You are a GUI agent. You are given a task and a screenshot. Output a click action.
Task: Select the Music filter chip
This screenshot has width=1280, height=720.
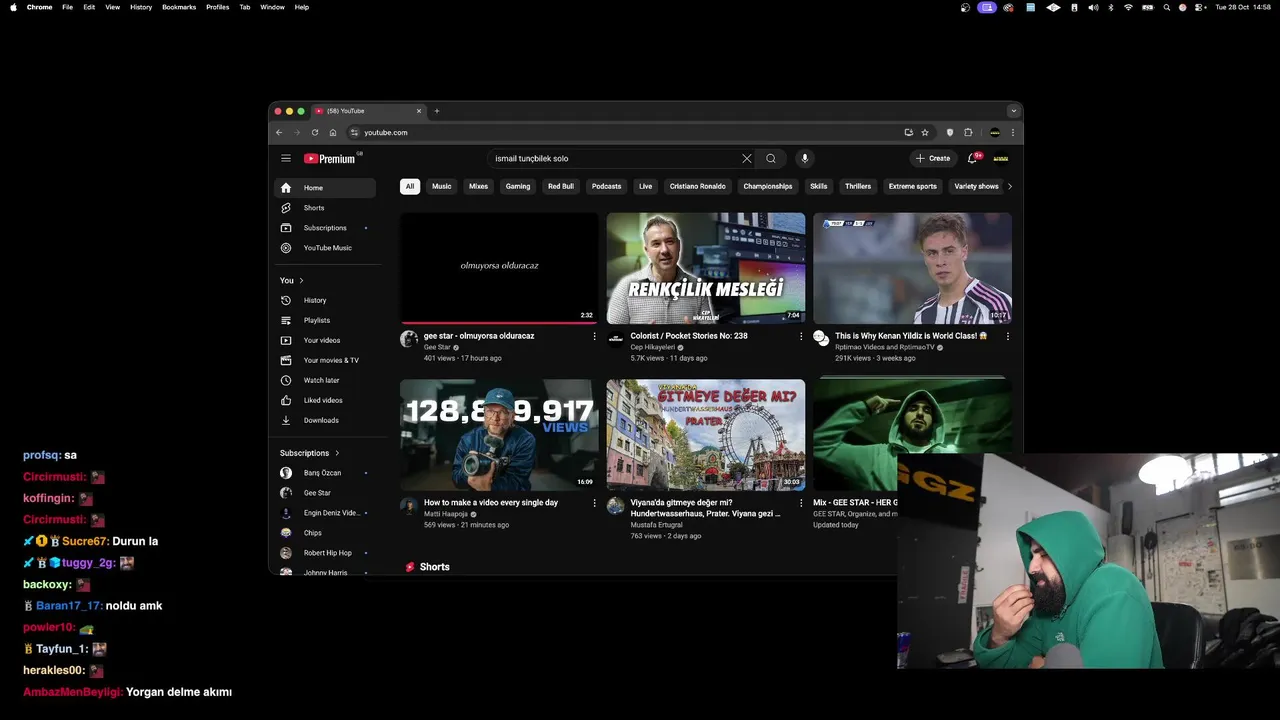[x=442, y=186]
